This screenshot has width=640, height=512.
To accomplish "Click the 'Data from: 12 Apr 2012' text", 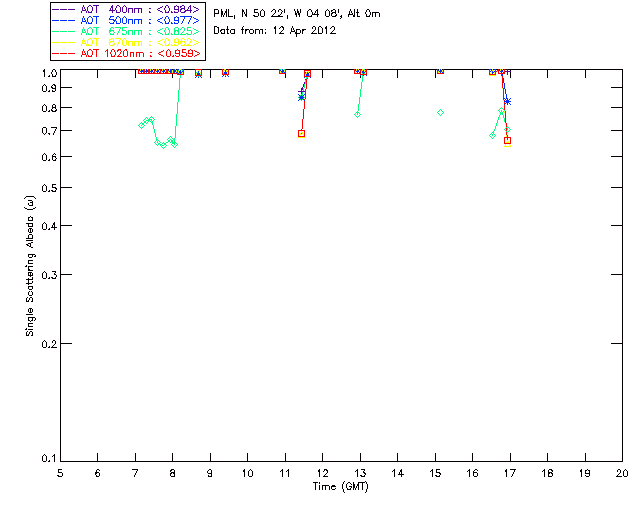I will pos(275,31).
